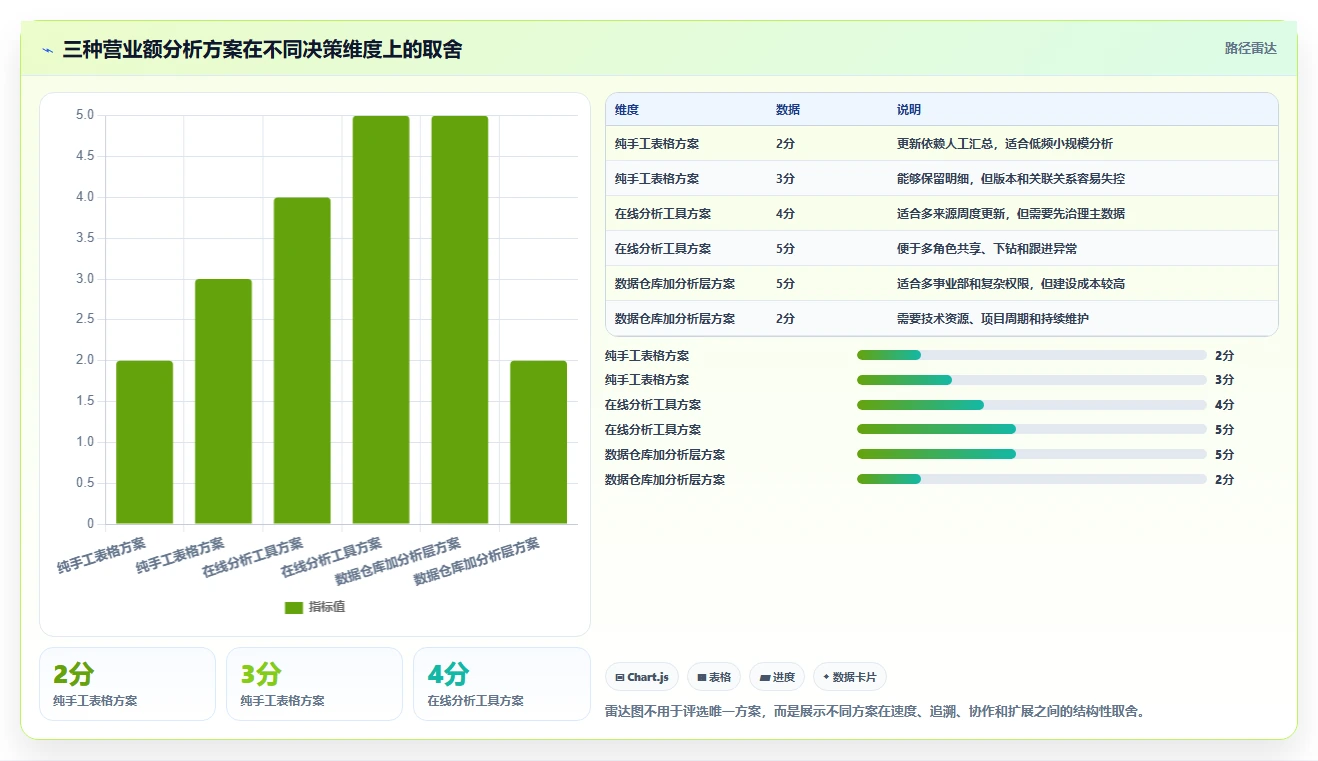Viewport: 1318px width, 761px height.
Task: Click 数据仓库加分析层方案 in the table row scored 5分
Action: click(675, 284)
